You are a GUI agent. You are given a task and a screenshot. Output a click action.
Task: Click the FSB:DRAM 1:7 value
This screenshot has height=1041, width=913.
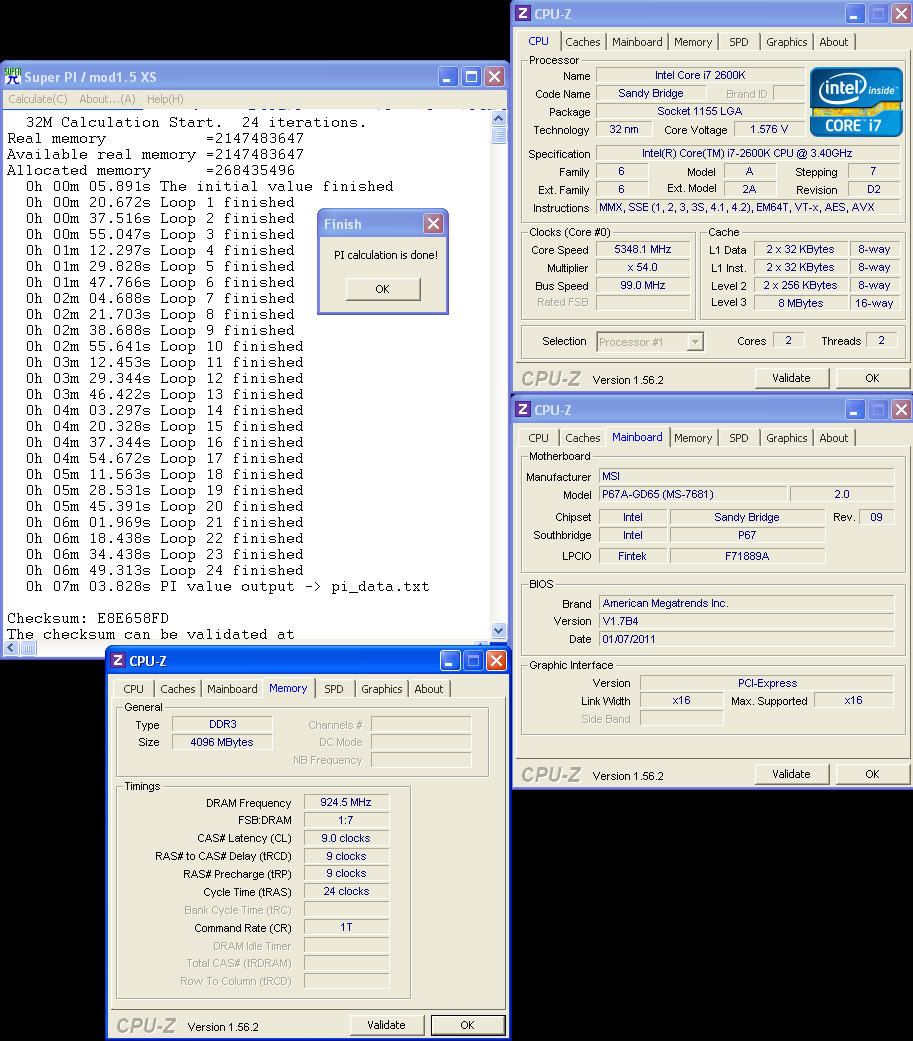(x=346, y=820)
